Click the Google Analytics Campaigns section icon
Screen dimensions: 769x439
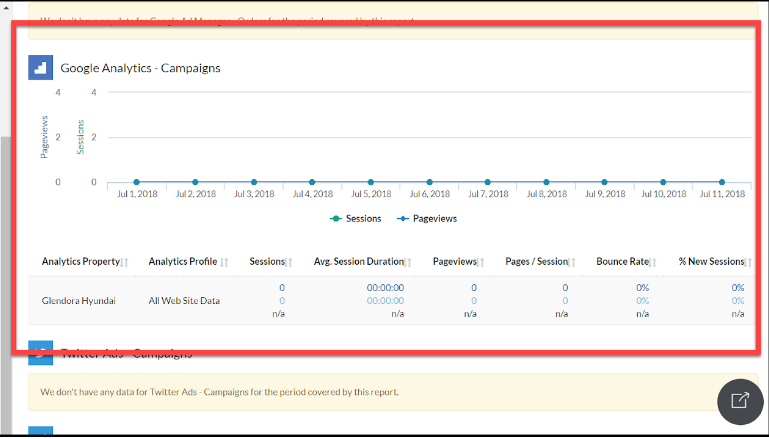40,67
